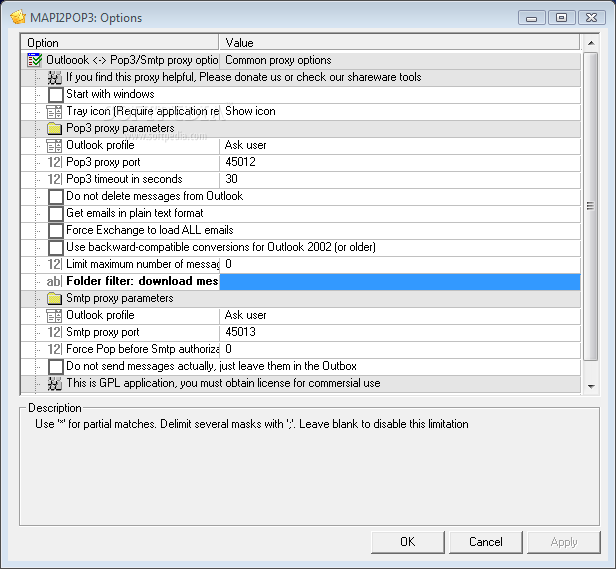Screen dimensions: 616x569
Task: Click the Cancel button
Action: [x=486, y=542]
